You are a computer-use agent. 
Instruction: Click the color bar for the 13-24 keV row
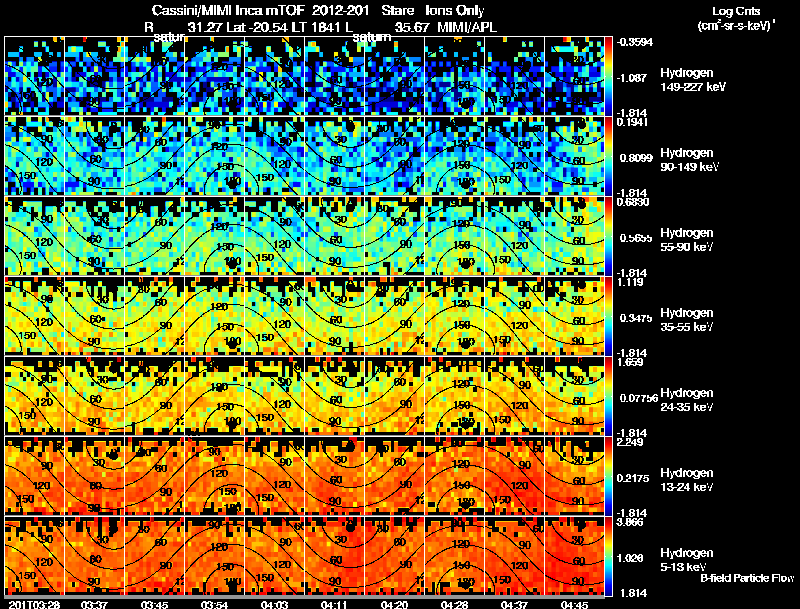[609, 476]
